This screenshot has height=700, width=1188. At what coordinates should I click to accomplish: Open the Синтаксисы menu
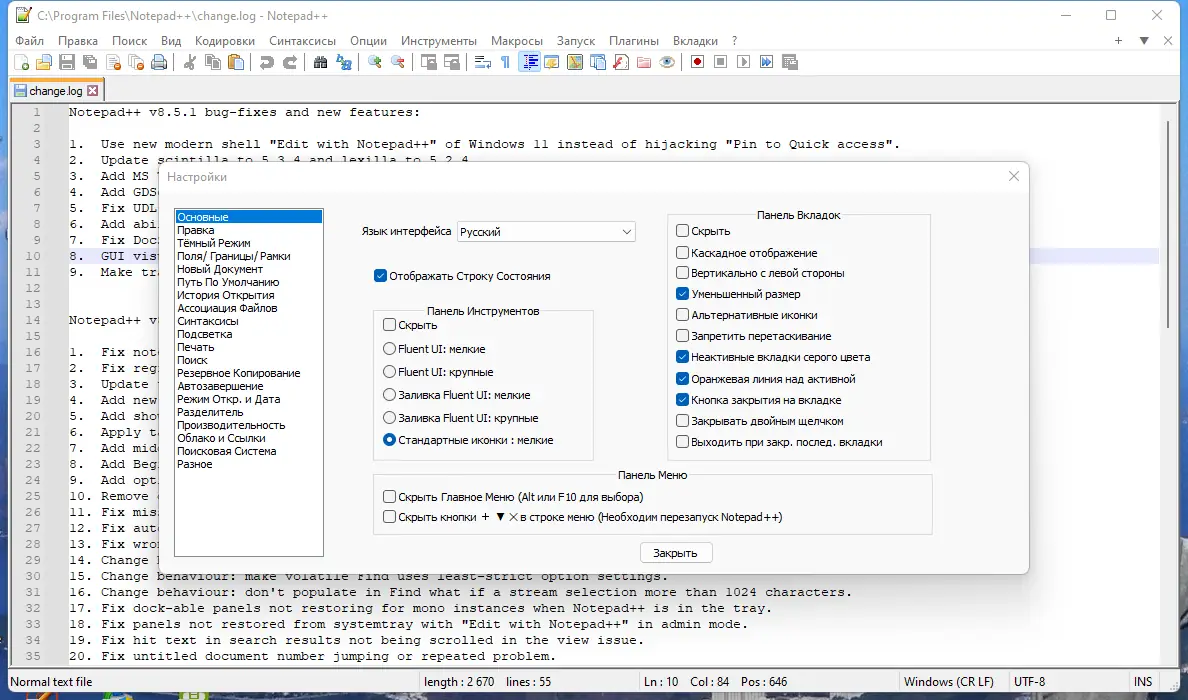(302, 41)
